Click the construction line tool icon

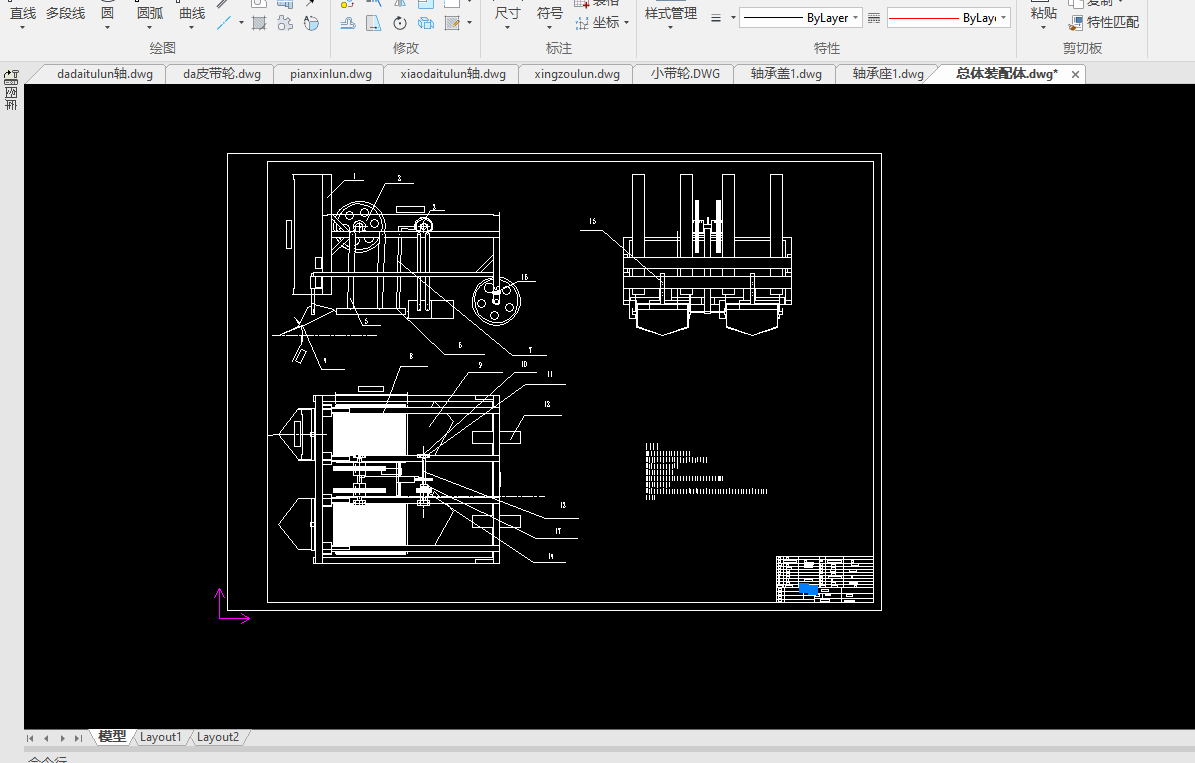click(225, 22)
